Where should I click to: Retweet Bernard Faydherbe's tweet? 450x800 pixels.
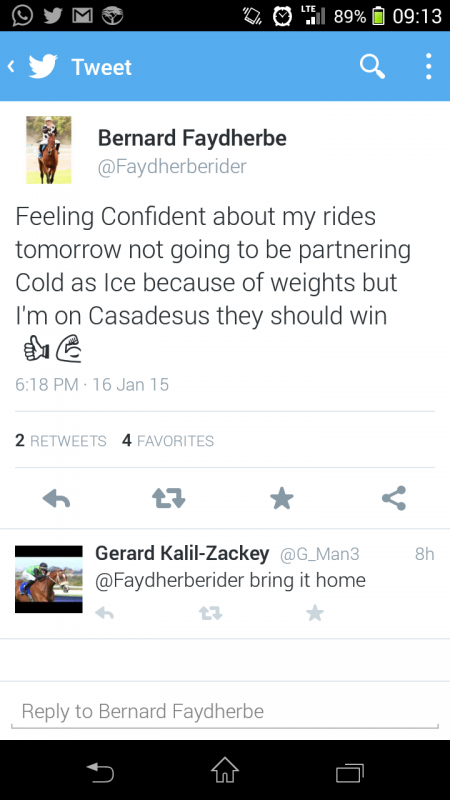pos(169,498)
